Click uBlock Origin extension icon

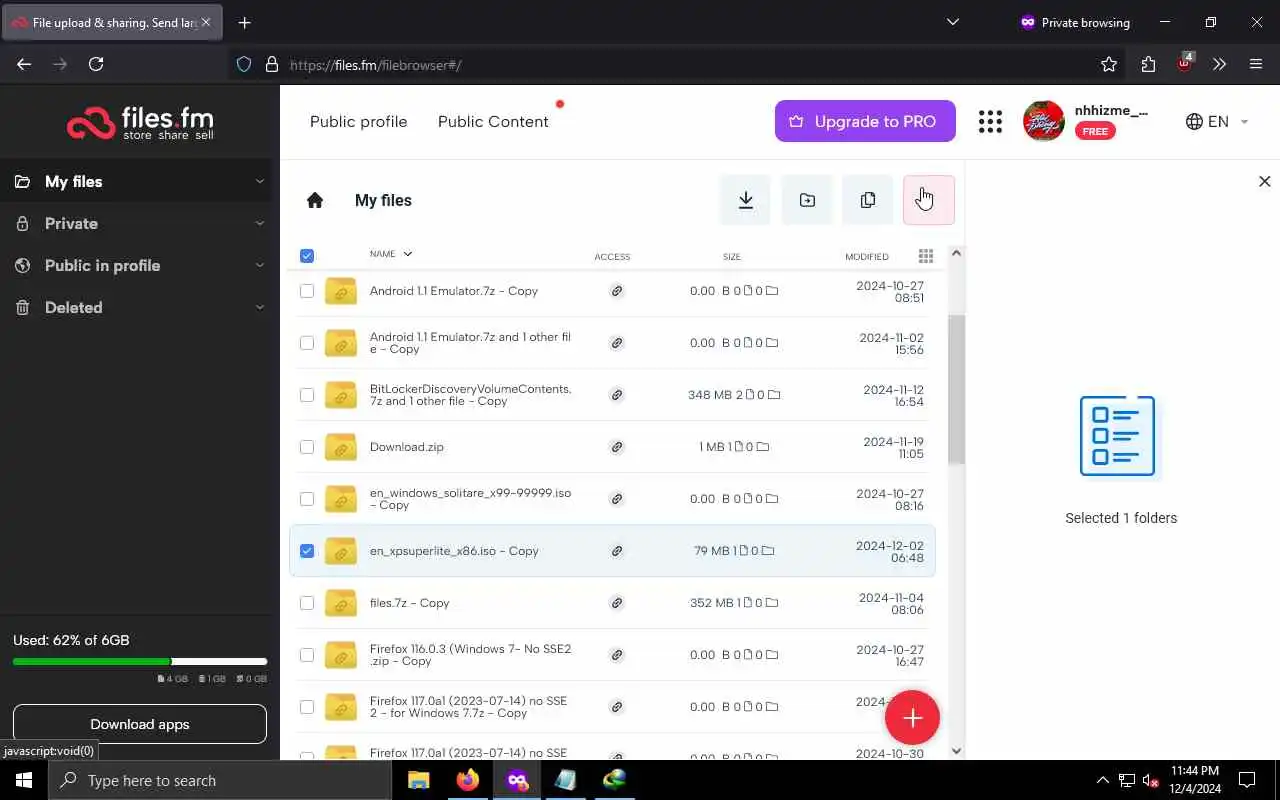pos(1184,62)
